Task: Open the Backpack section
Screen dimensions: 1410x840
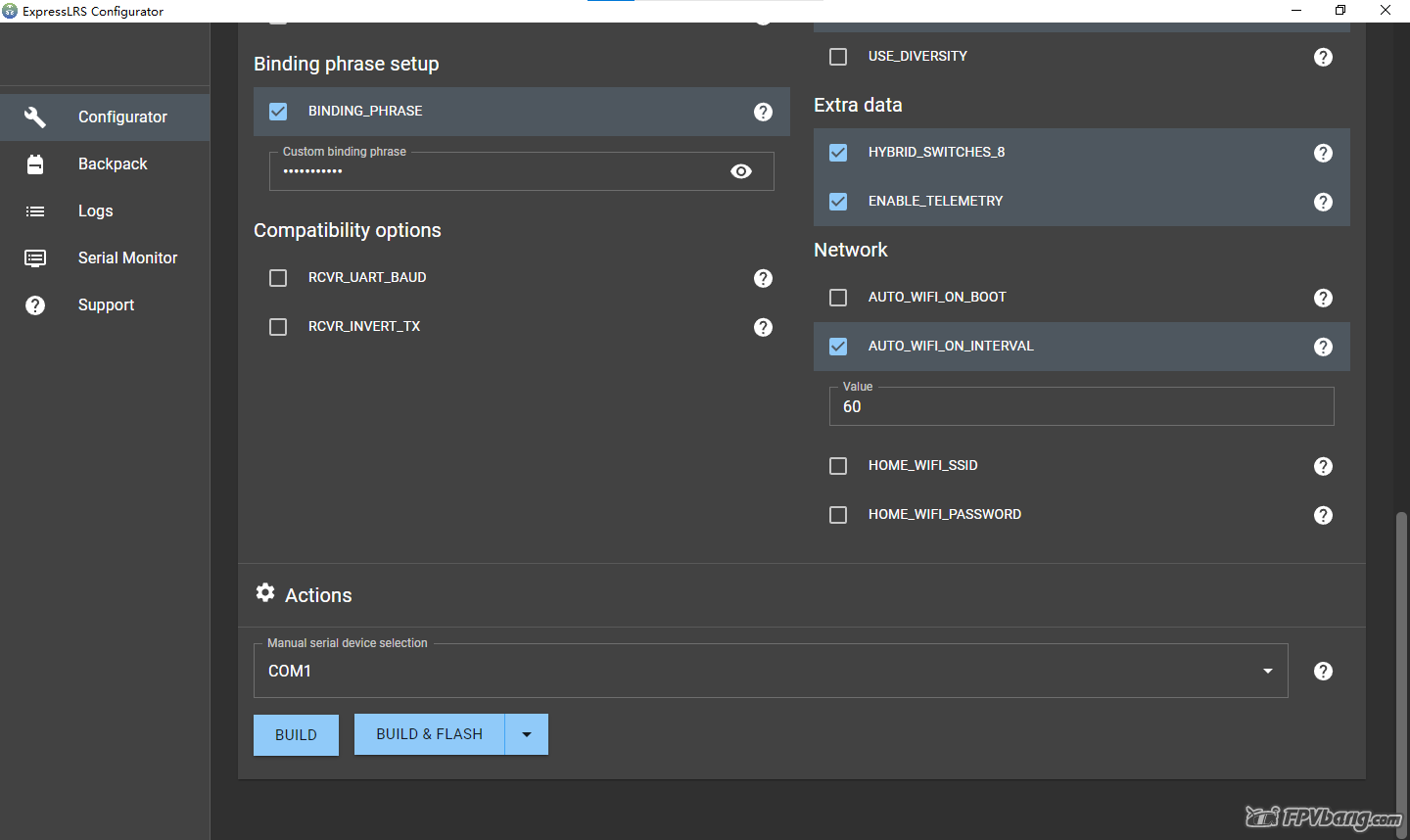Action: click(105, 164)
